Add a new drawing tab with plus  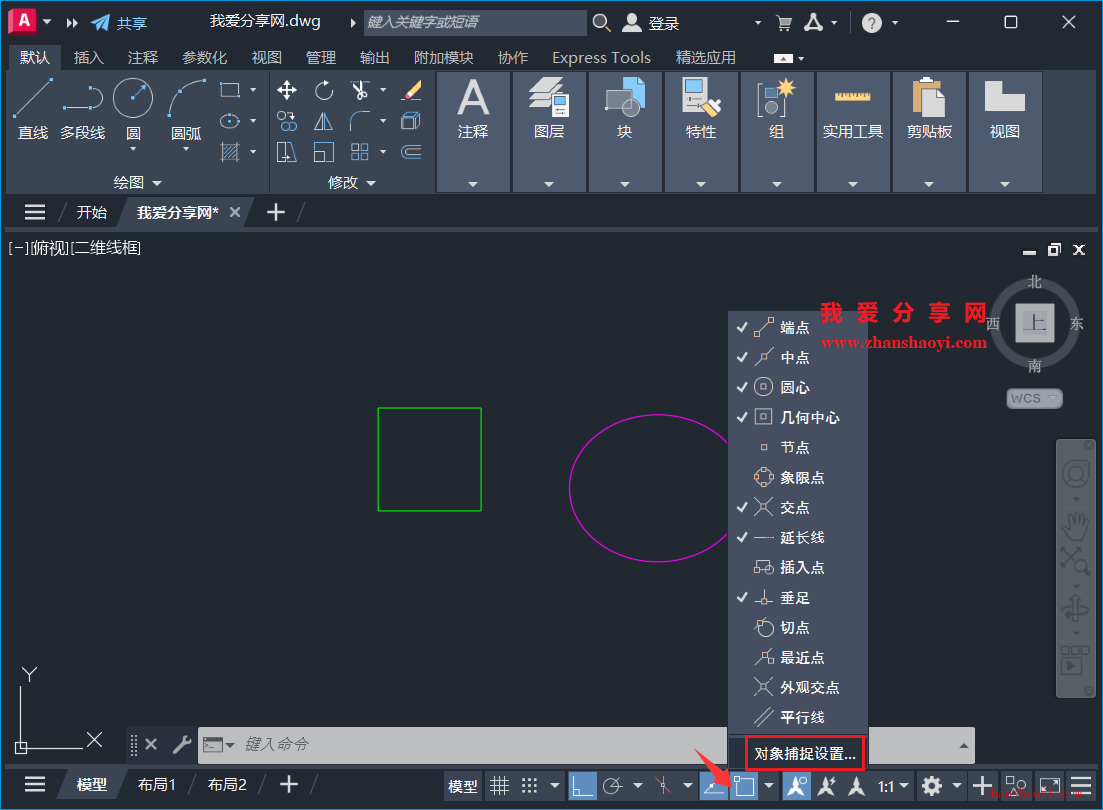276,213
